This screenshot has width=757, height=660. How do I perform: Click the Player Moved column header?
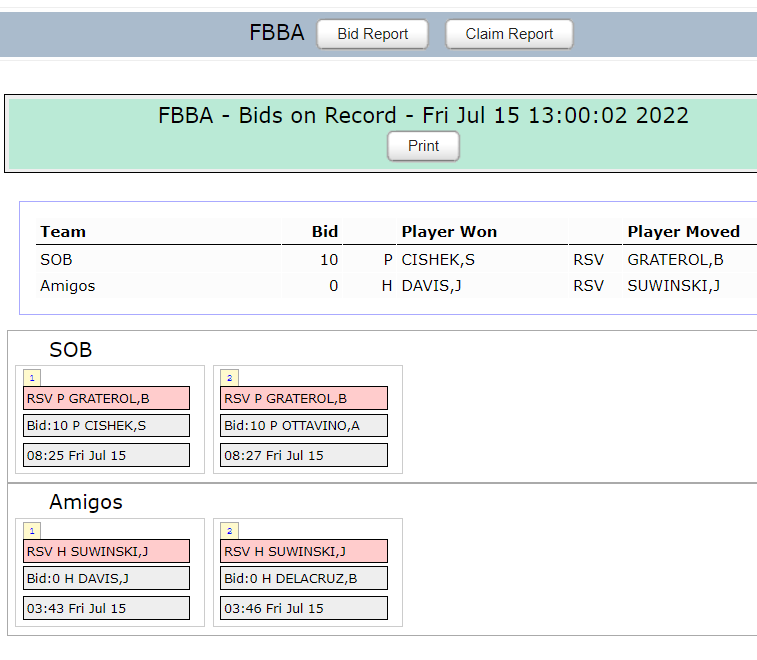pos(683,231)
